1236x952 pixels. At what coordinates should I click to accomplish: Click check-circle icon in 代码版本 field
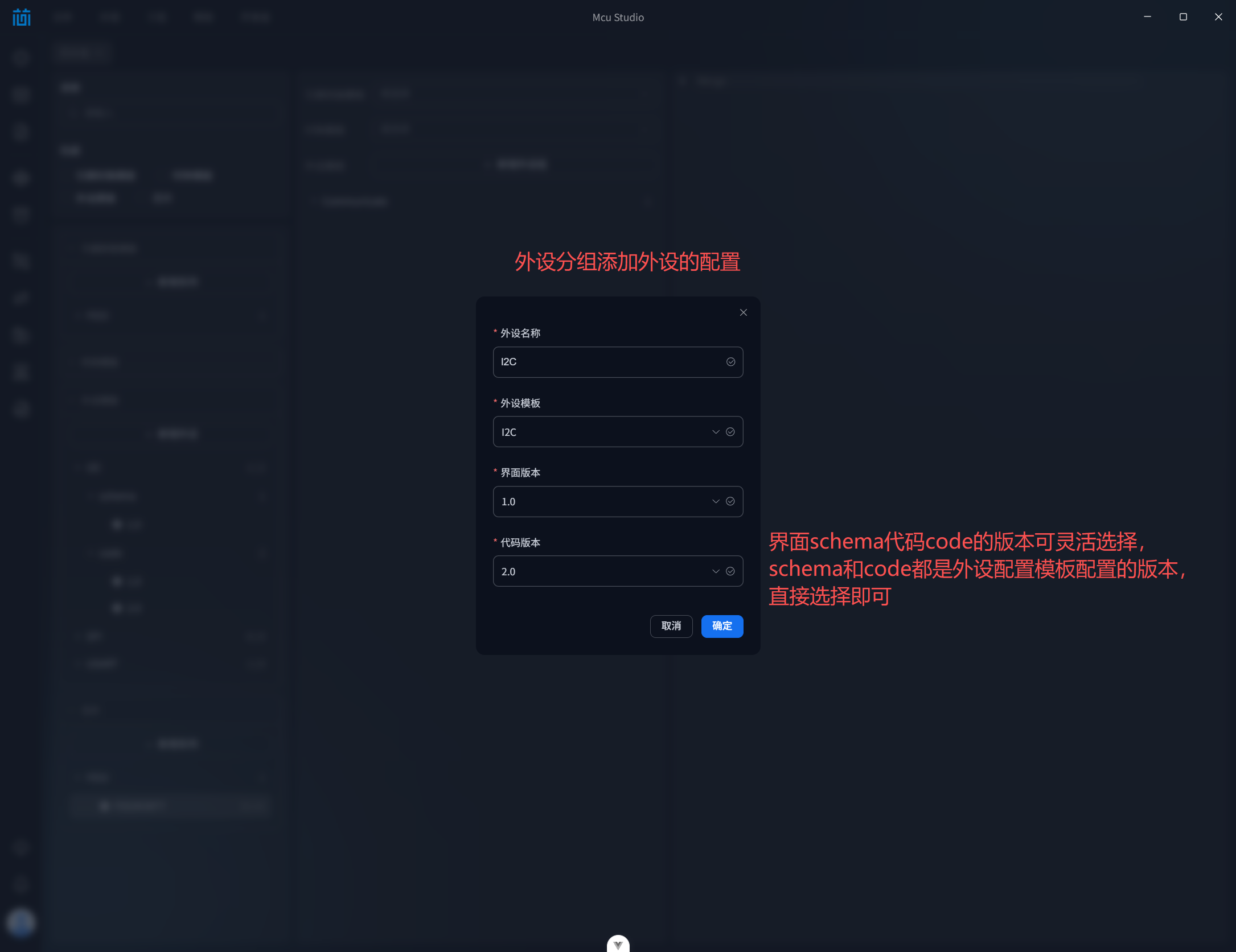click(730, 571)
